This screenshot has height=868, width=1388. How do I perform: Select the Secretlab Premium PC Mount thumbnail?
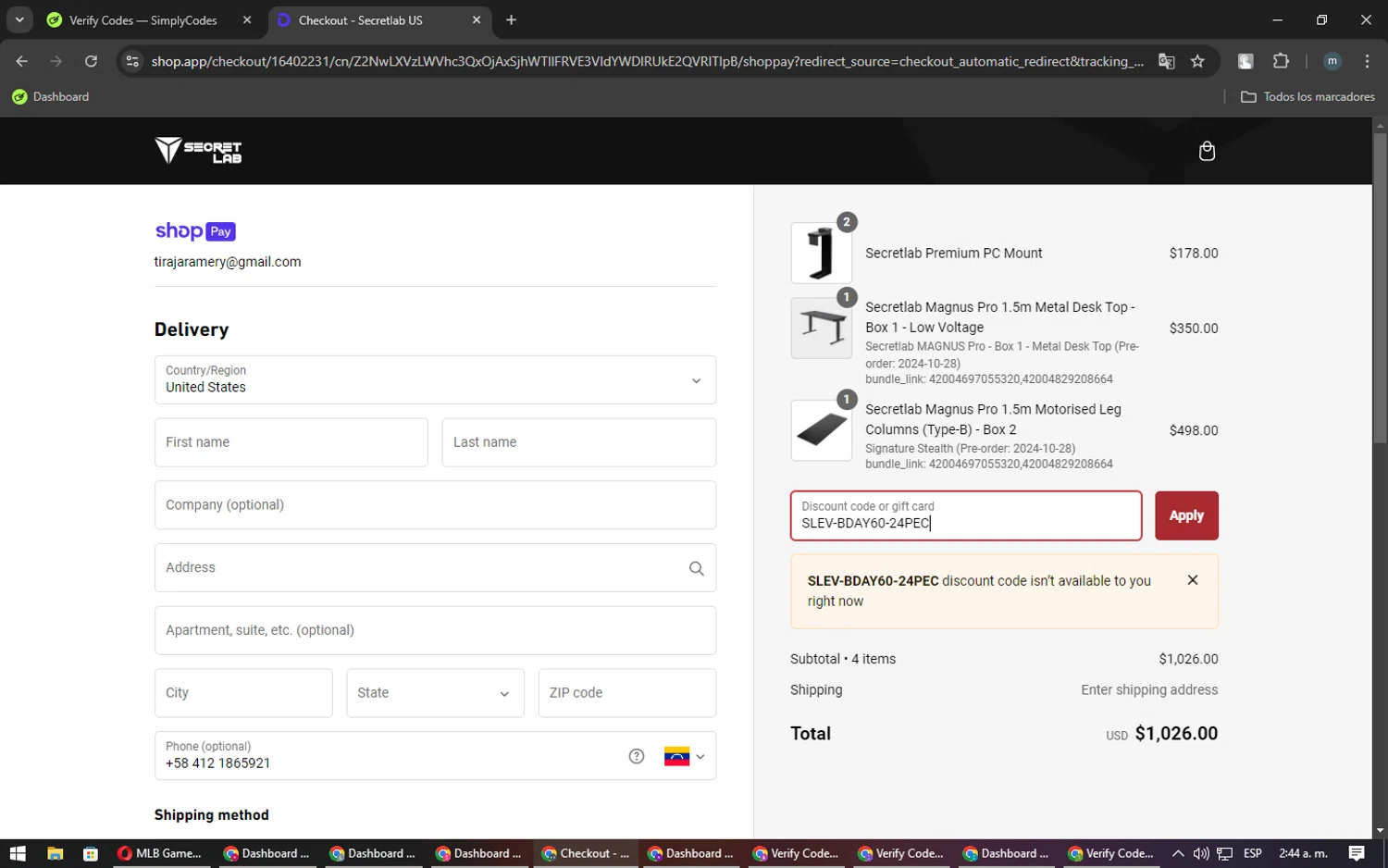821,253
